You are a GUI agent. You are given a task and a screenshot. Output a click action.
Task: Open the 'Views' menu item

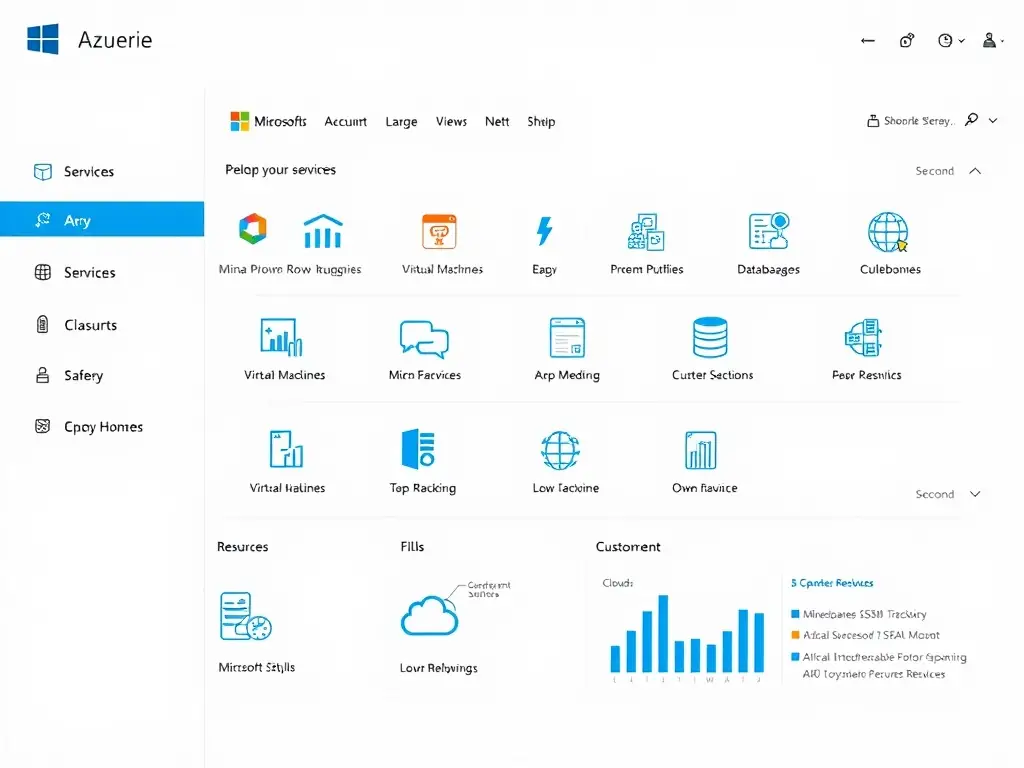point(451,121)
